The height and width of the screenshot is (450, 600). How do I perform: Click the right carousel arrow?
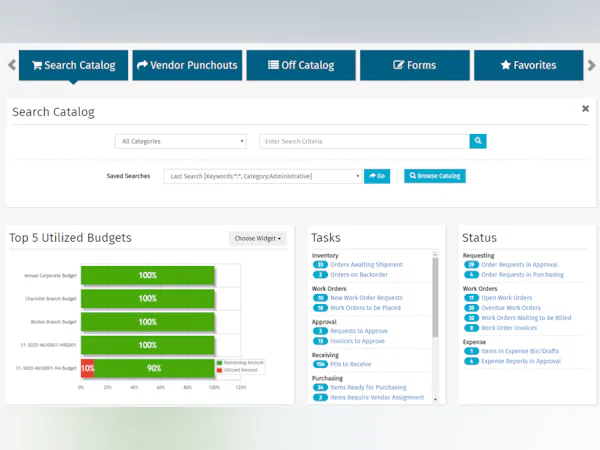591,65
